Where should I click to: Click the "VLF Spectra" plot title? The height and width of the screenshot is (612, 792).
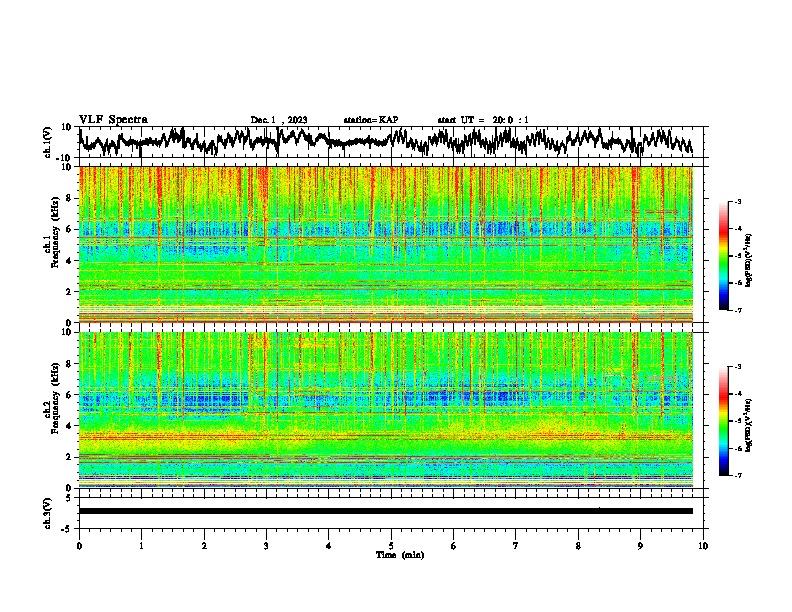[x=113, y=120]
